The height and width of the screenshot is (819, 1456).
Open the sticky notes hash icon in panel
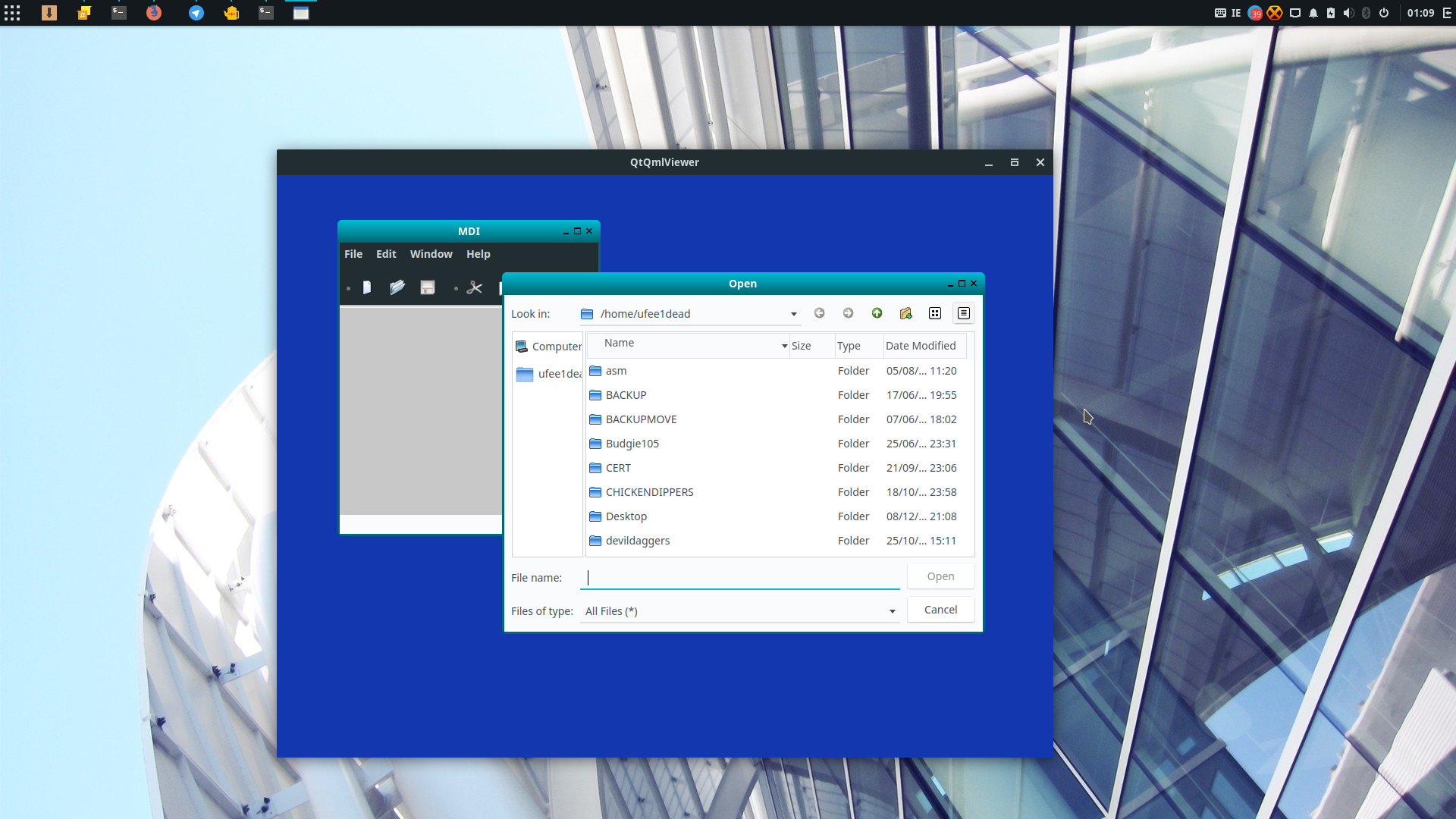tap(84, 13)
